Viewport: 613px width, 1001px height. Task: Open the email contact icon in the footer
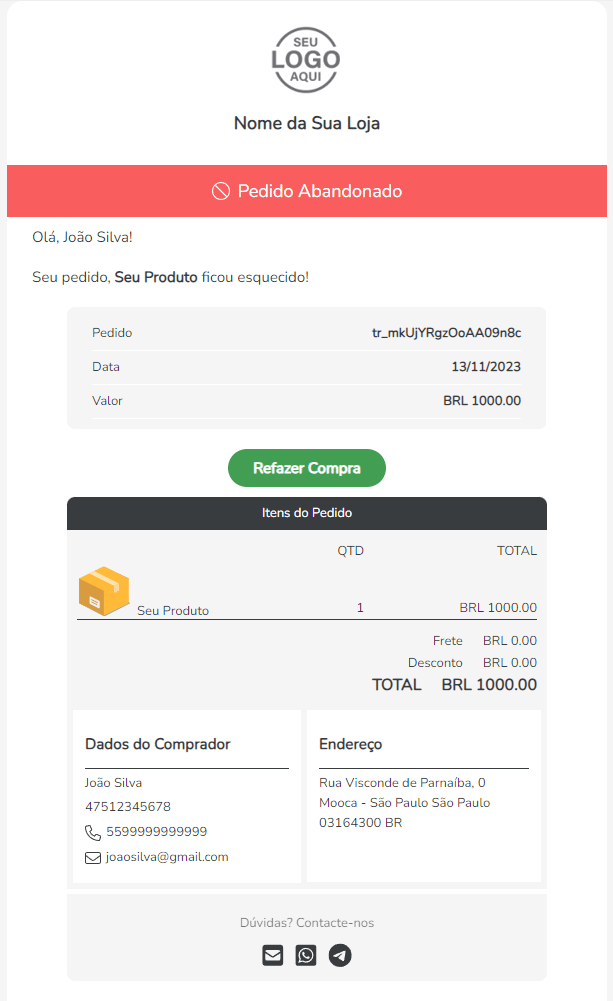coord(273,955)
